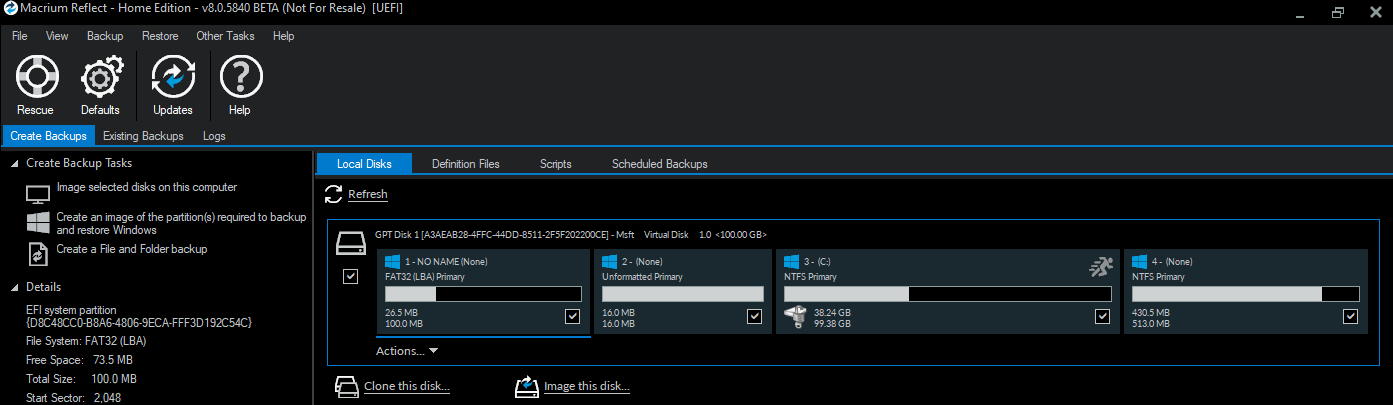The height and width of the screenshot is (405, 1393).
Task: Click the running figure icon on C: partition
Action: pyautogui.click(x=1100, y=266)
